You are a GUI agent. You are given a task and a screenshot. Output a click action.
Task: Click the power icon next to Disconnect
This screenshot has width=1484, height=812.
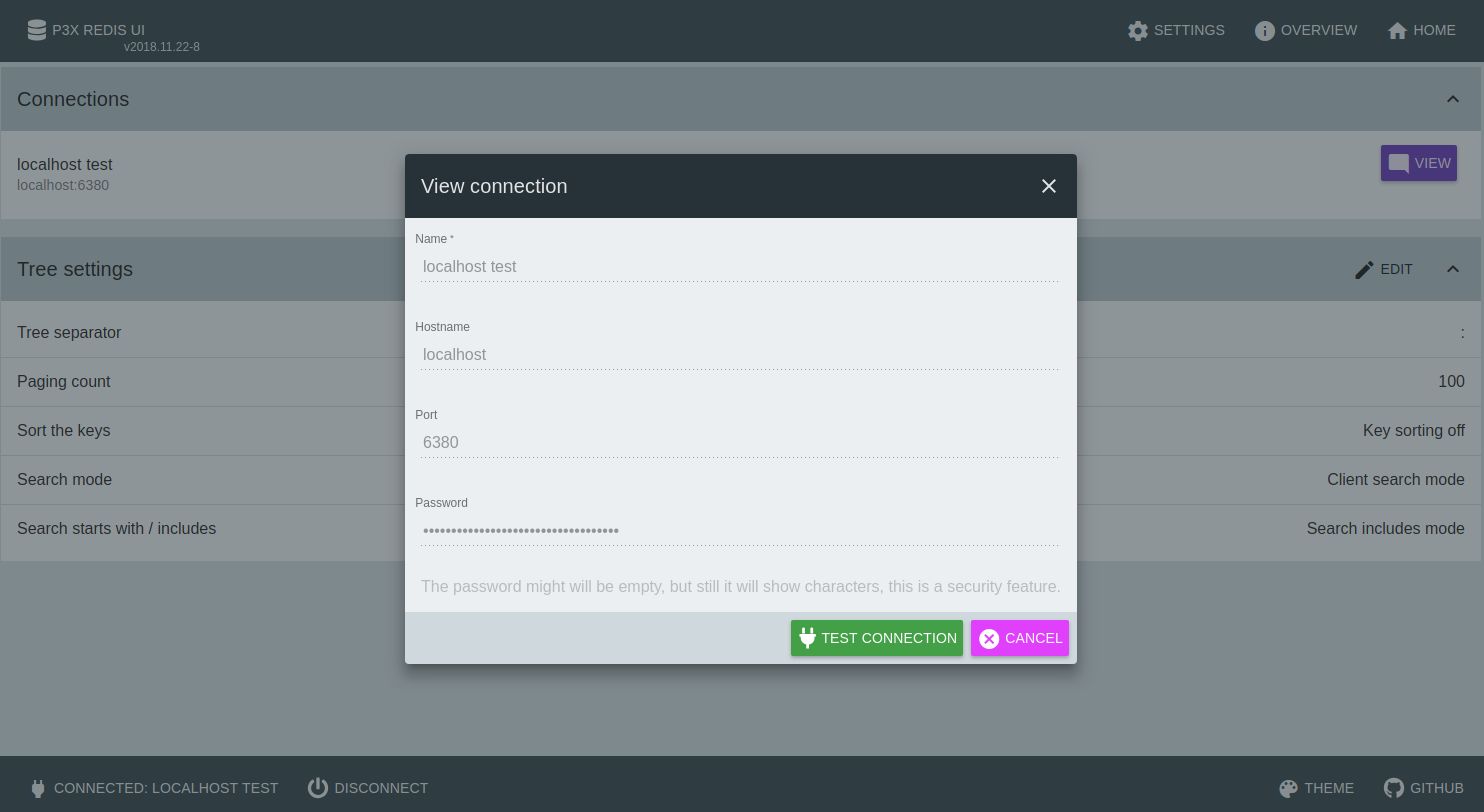pyautogui.click(x=318, y=788)
